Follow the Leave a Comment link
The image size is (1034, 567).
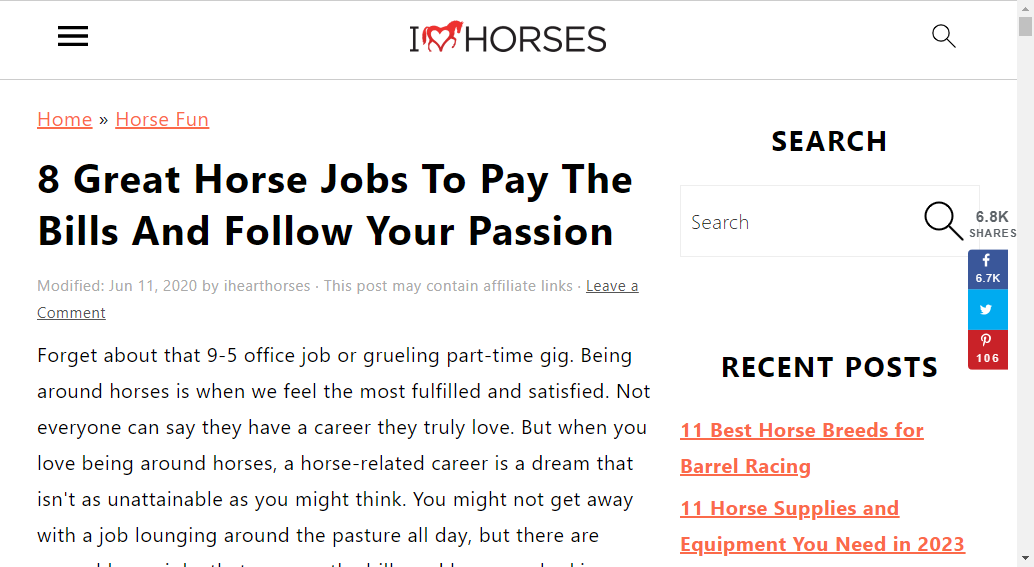(338, 299)
